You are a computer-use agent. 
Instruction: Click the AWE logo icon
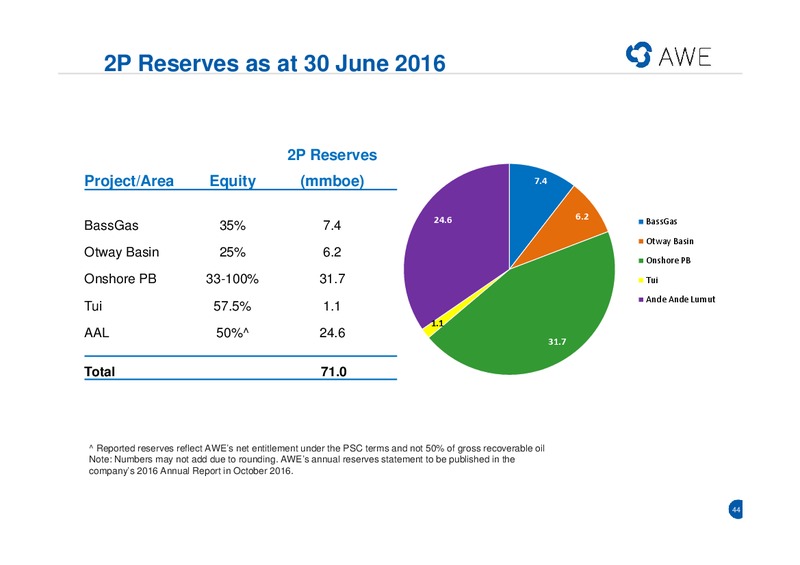coord(639,55)
